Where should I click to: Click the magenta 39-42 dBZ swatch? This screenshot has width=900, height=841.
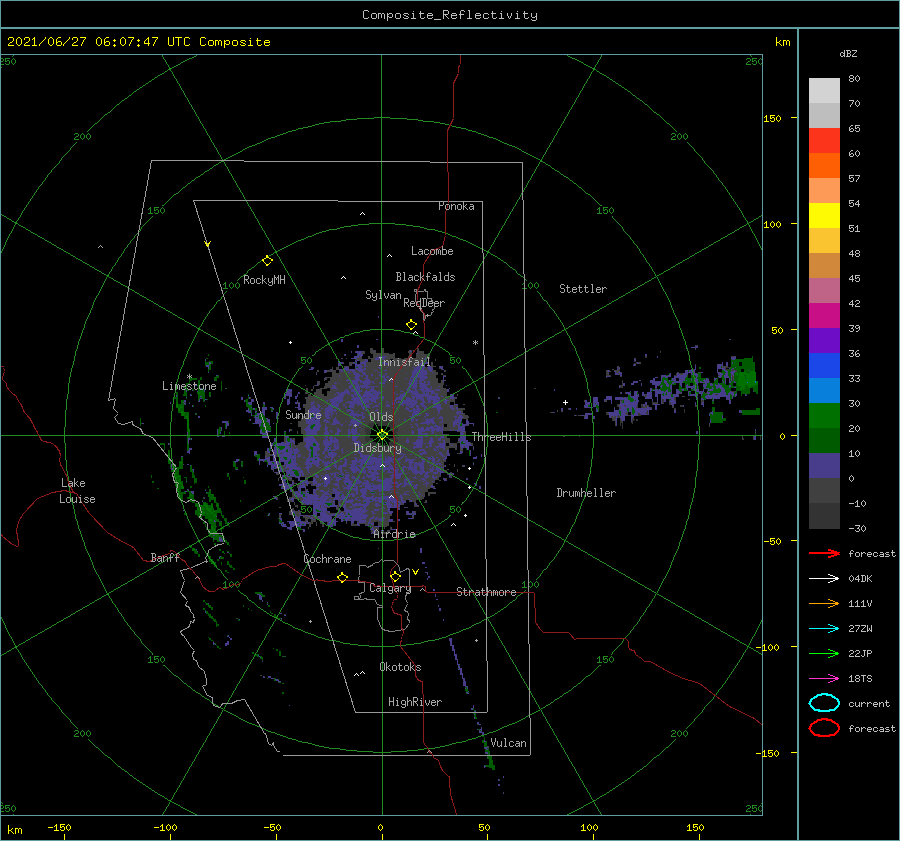pyautogui.click(x=824, y=316)
